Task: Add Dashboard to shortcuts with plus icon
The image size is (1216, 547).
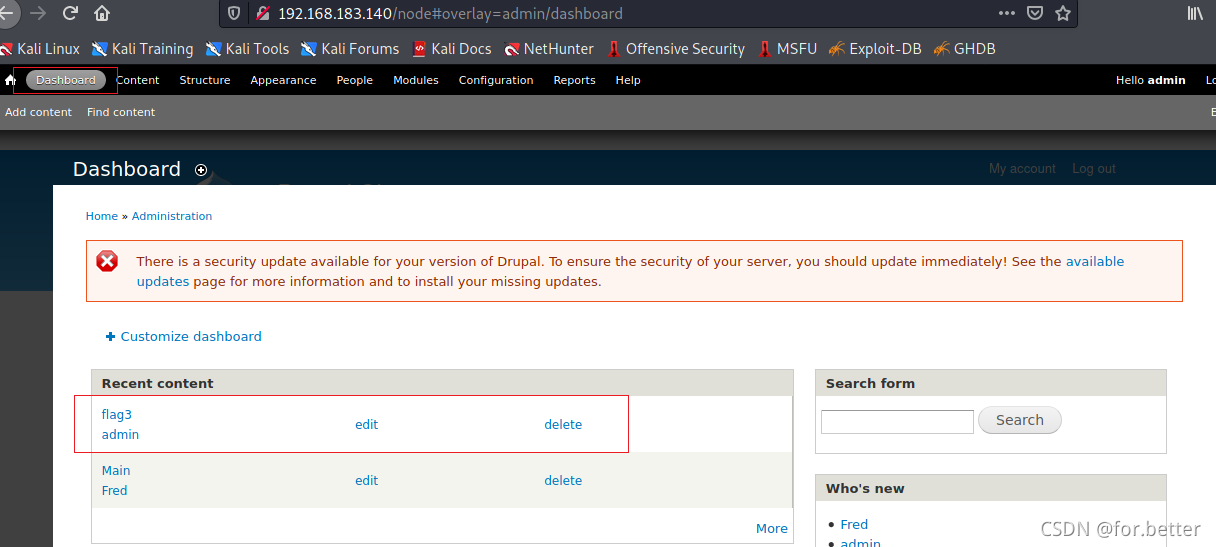Action: coord(201,170)
